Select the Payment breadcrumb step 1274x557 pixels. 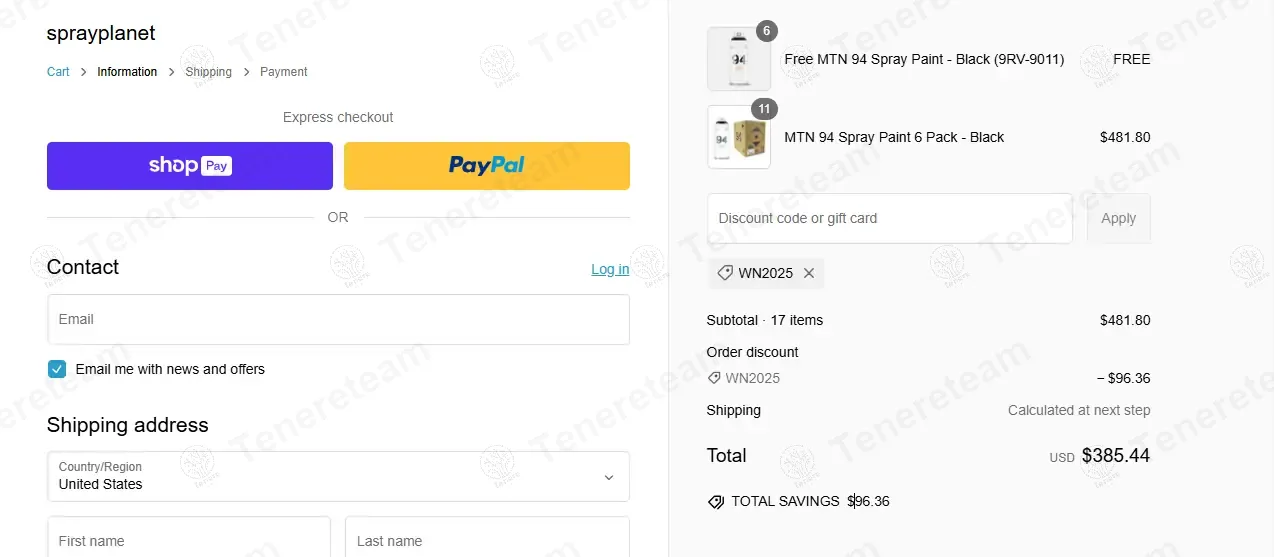284,72
